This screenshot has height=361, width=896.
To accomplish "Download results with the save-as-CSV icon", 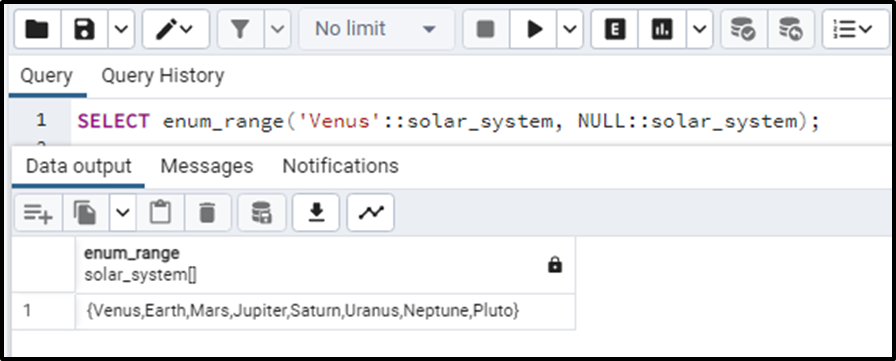I will coord(316,213).
